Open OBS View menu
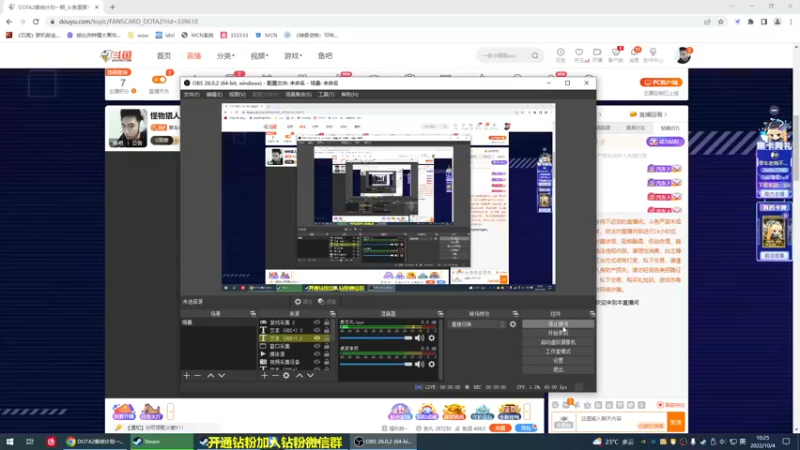800x450 pixels. (237, 94)
